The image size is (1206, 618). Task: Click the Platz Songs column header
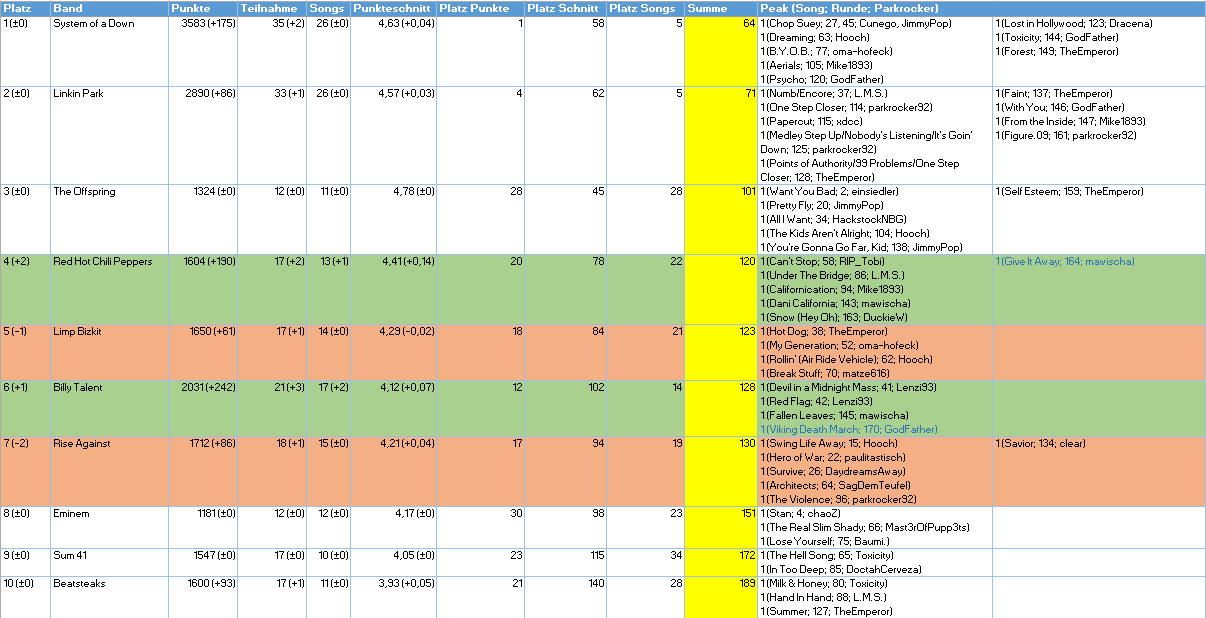pyautogui.click(x=646, y=8)
